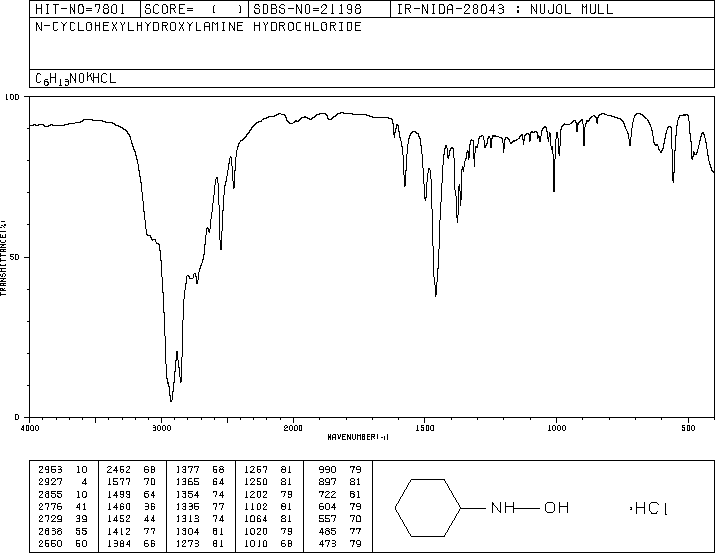The width and height of the screenshot is (715, 553).
Task: Click the 1412 peak table entry
Action: (131, 532)
